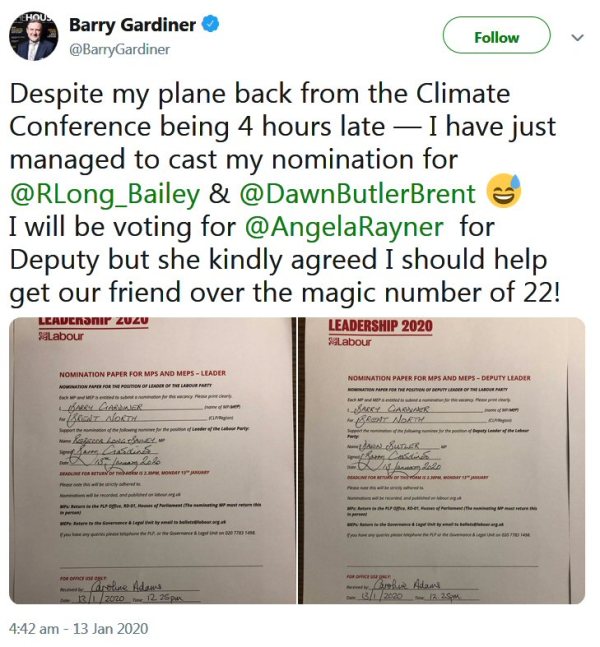Click the Dawn Butler handwritten name
This screenshot has width=600, height=647.
pos(390,446)
